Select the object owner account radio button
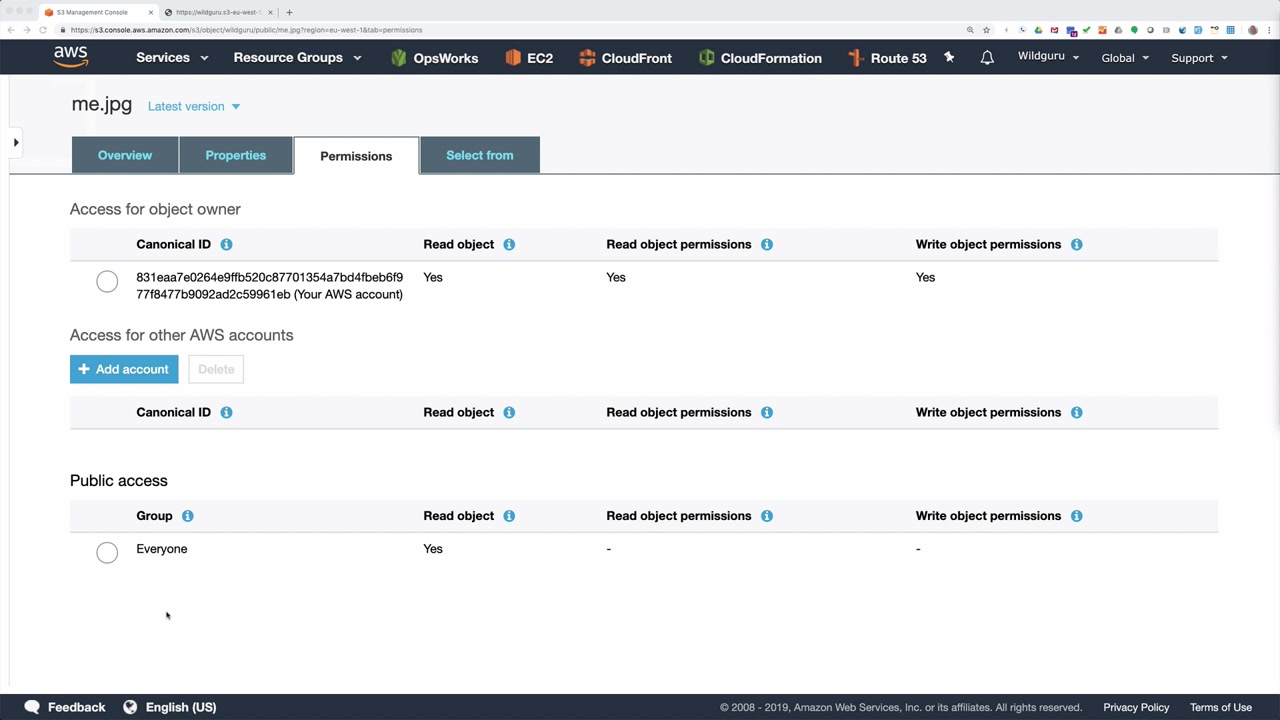 pyautogui.click(x=107, y=281)
